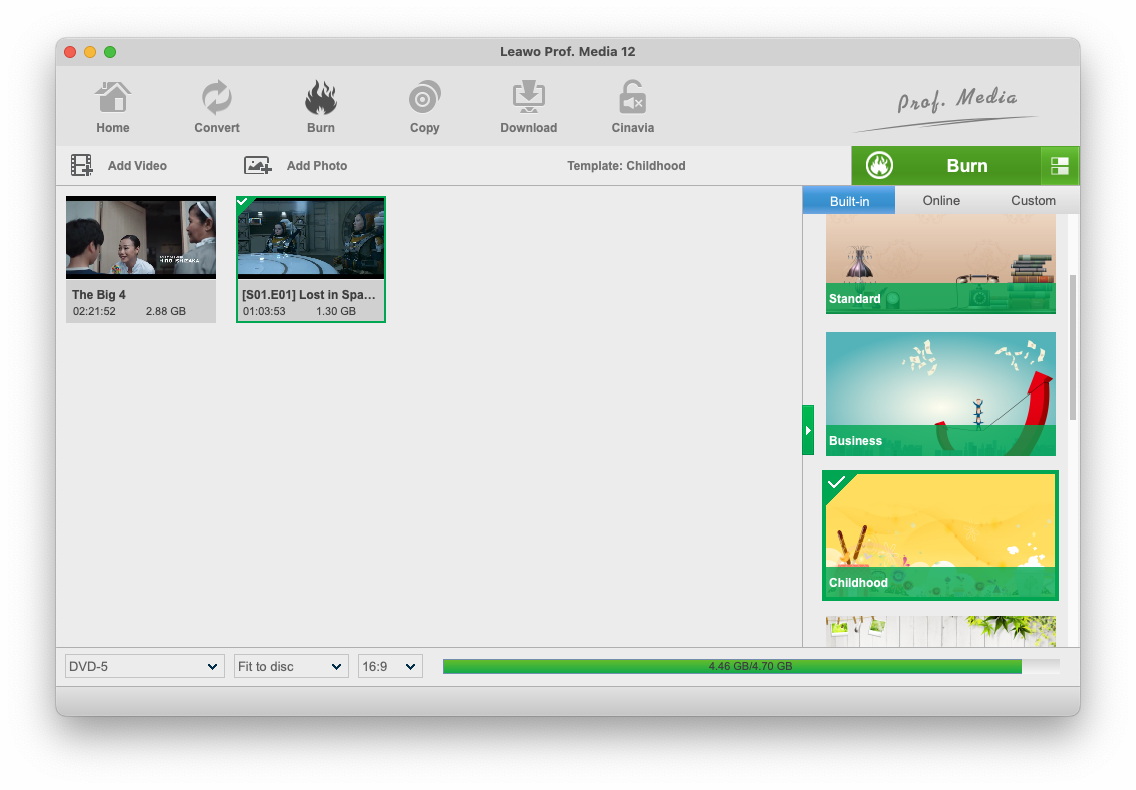
Task: Select the Standard menu template
Action: point(940,264)
